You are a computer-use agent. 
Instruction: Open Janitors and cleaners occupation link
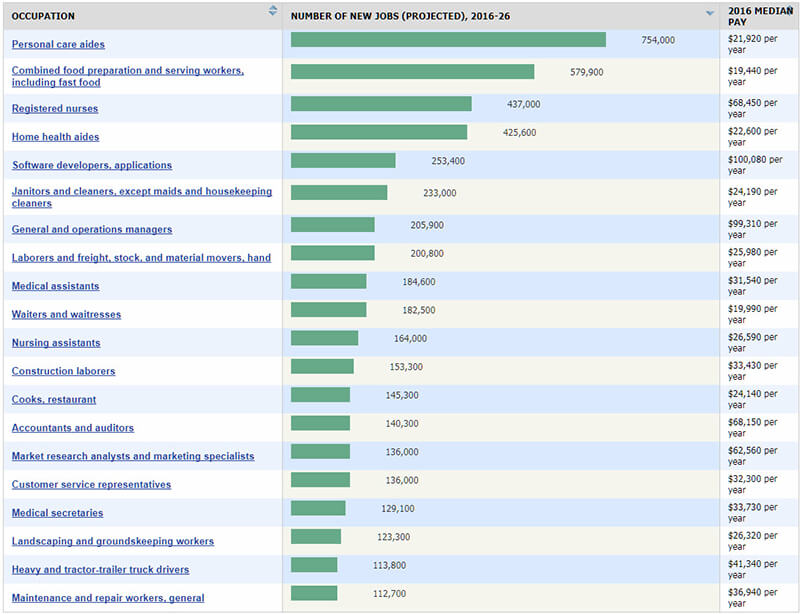[142, 197]
